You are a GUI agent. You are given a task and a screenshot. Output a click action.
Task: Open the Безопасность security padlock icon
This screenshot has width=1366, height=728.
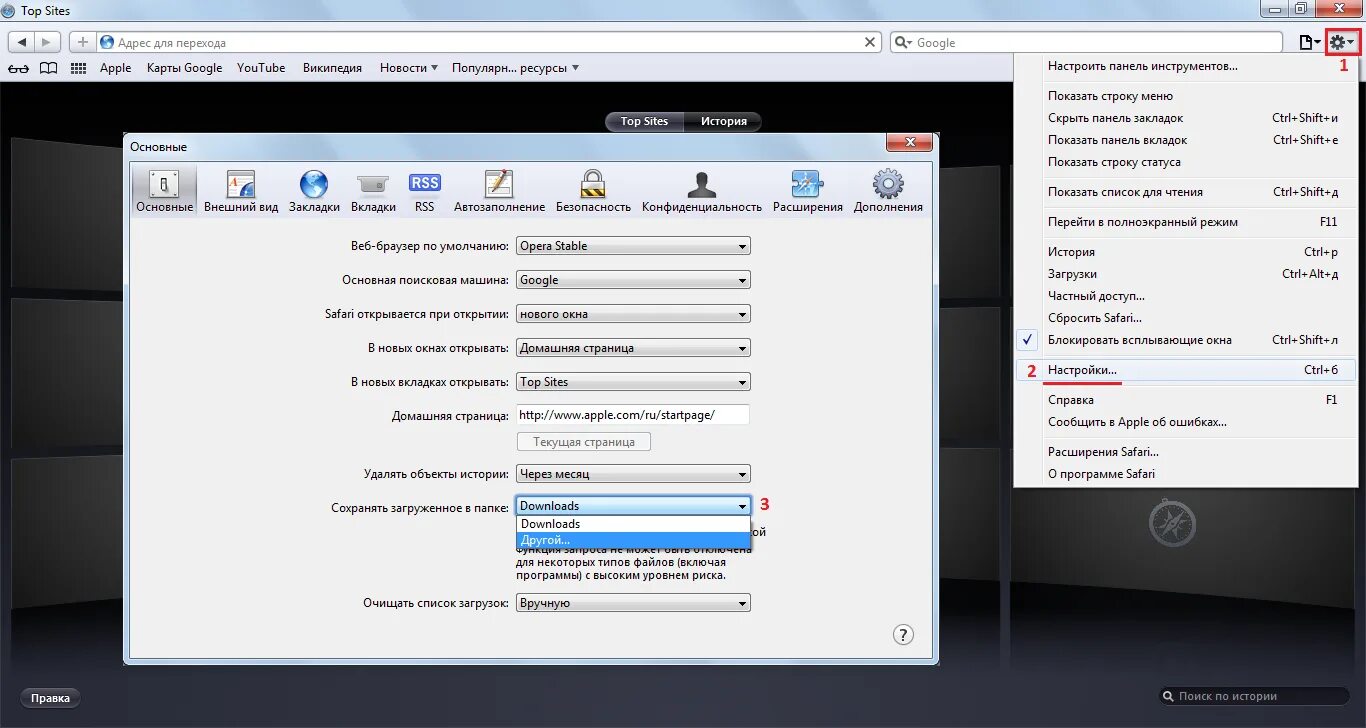[593, 191]
